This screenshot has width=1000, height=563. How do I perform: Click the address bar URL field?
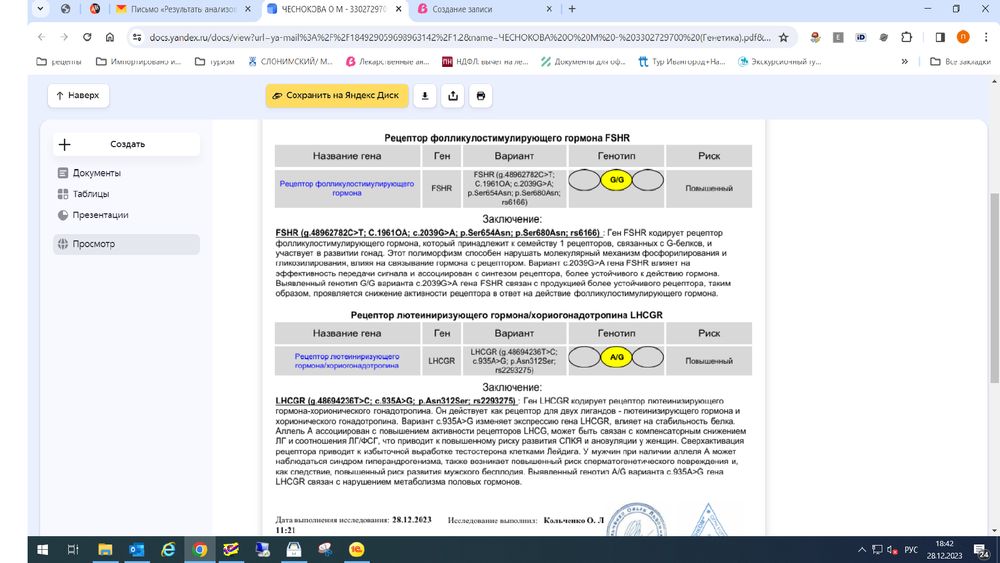tap(459, 38)
